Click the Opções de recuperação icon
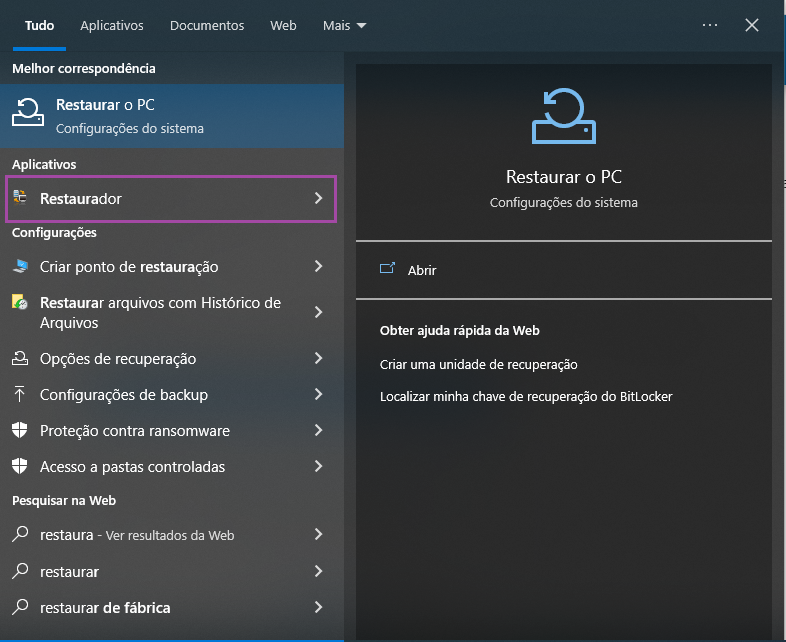The width and height of the screenshot is (786, 642). (x=20, y=358)
